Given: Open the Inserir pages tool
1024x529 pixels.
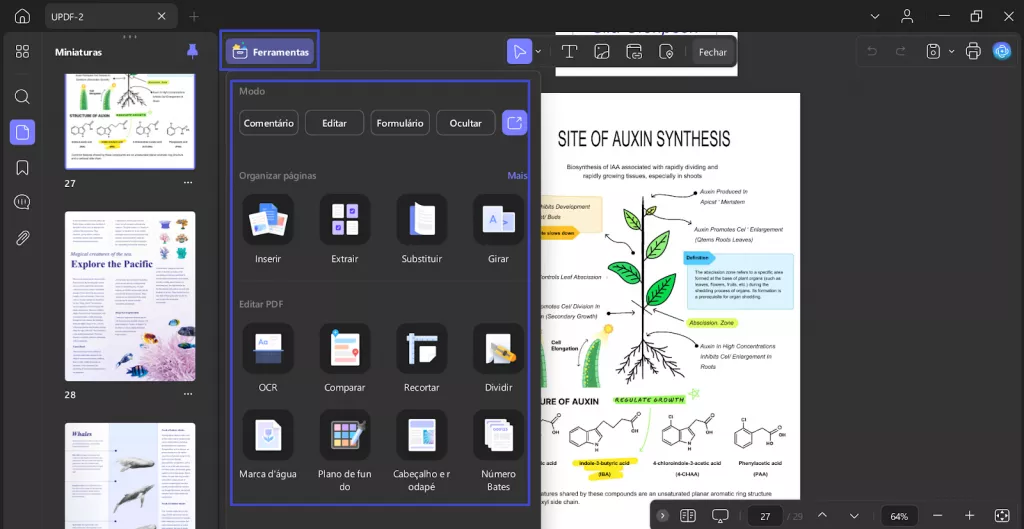Looking at the screenshot, I should click(268, 229).
